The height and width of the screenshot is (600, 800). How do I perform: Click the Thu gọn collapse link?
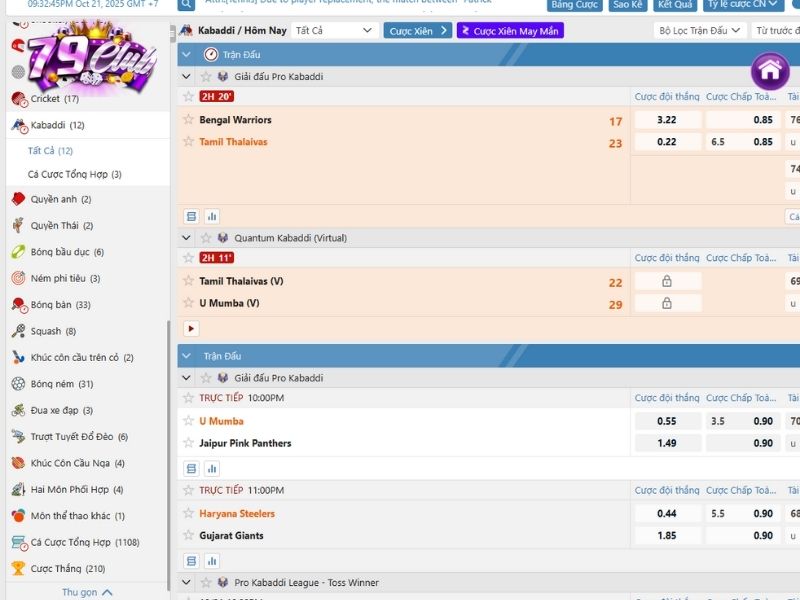pyautogui.click(x=87, y=592)
